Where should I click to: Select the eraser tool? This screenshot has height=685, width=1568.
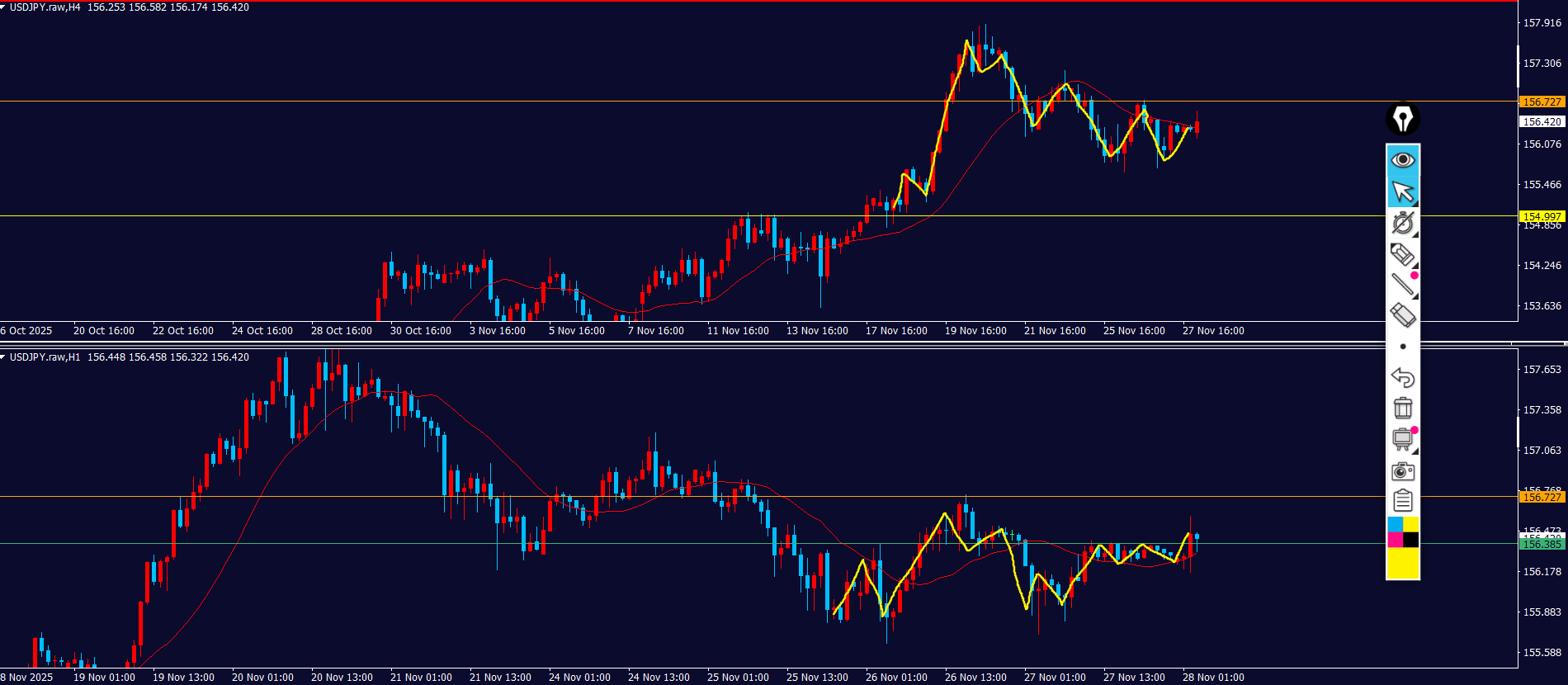tap(1402, 315)
